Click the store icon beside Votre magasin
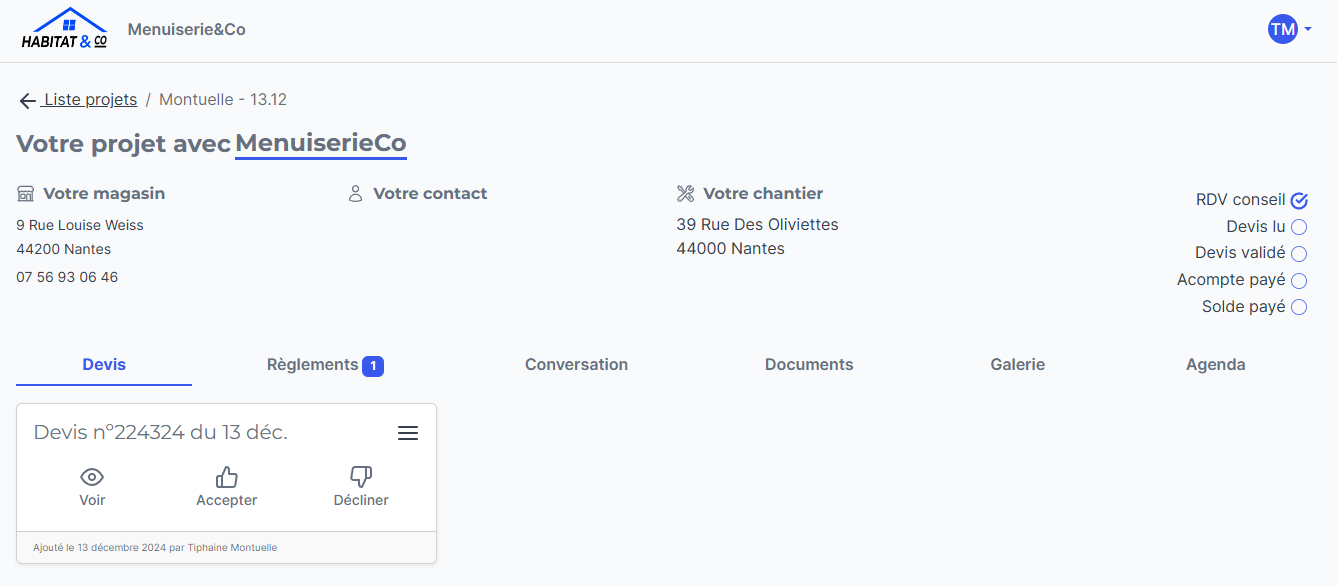This screenshot has height=586, width=1337. (x=26, y=194)
